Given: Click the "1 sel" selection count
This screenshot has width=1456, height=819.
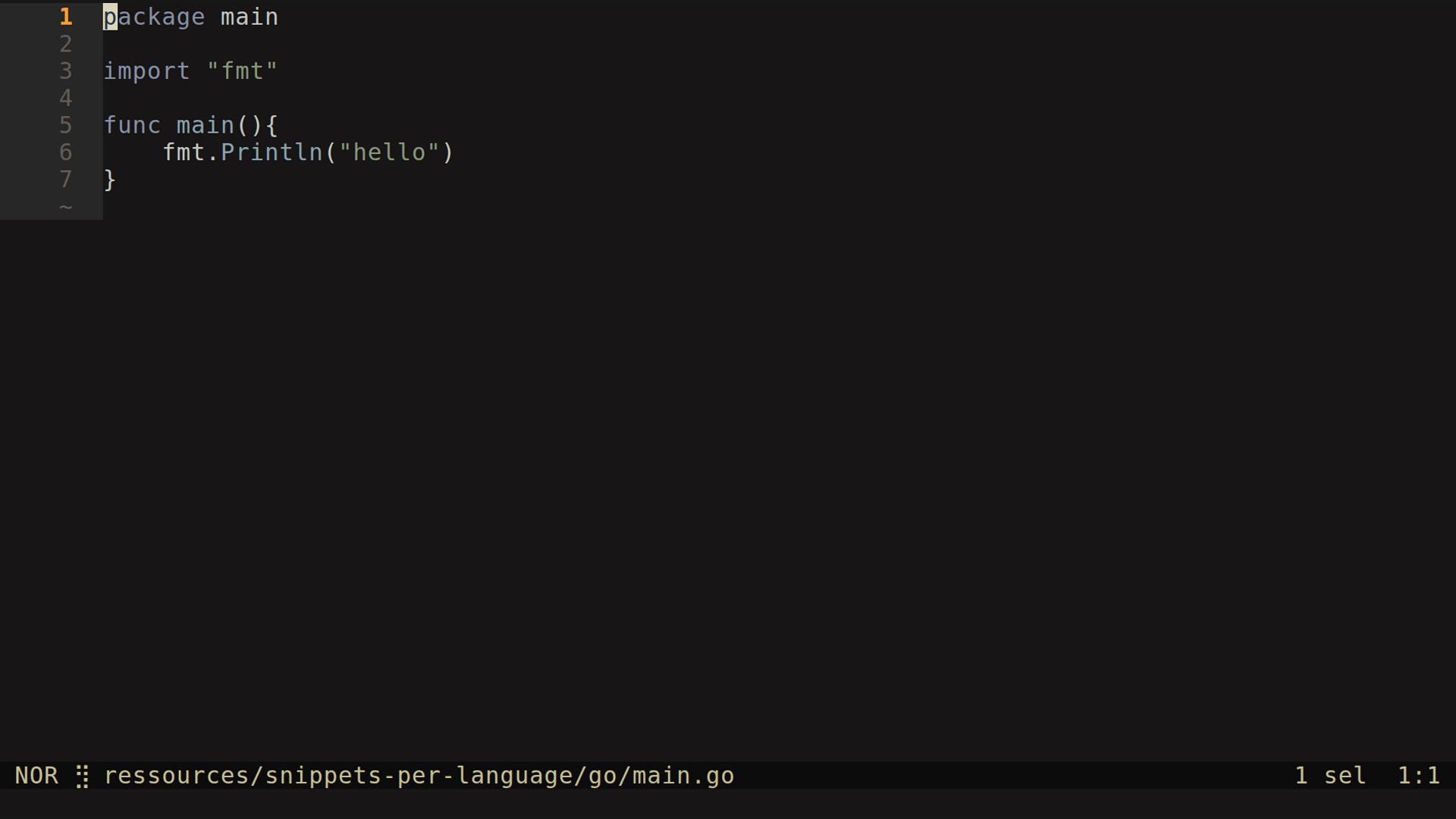Looking at the screenshot, I should pyautogui.click(x=1330, y=776).
